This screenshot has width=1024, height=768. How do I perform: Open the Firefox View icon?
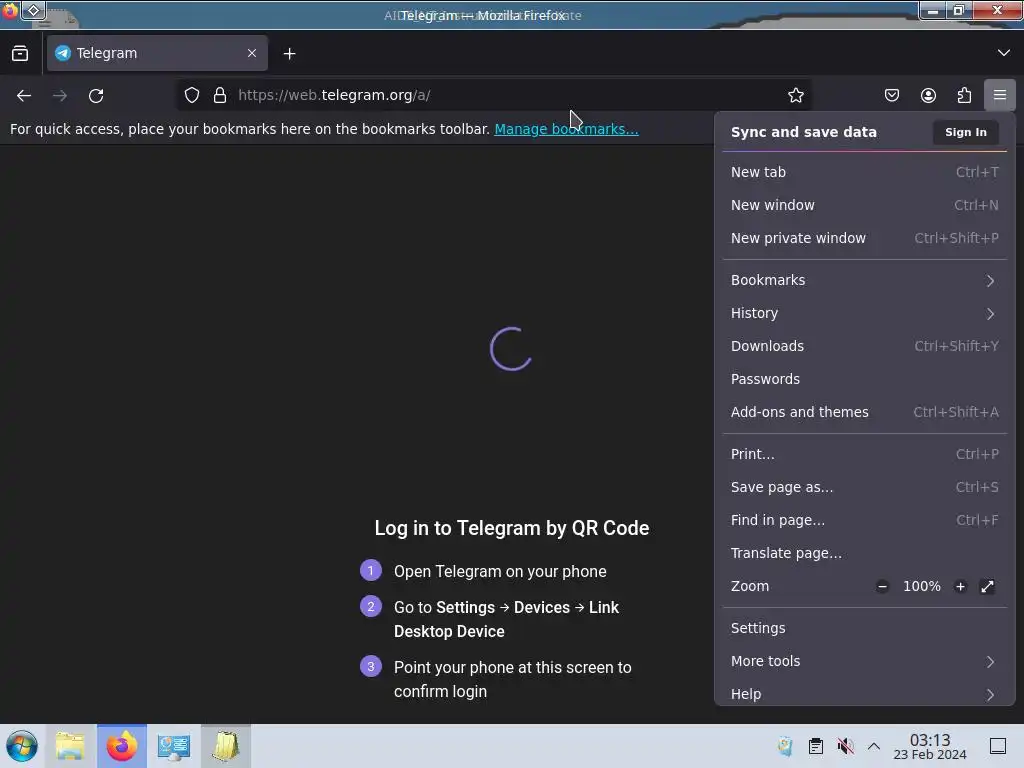pos(20,54)
